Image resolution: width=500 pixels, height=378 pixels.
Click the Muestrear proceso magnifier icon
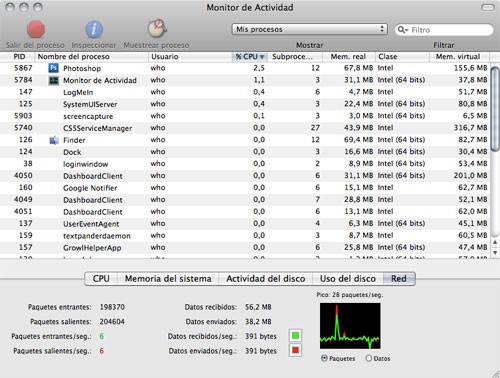coord(157,28)
